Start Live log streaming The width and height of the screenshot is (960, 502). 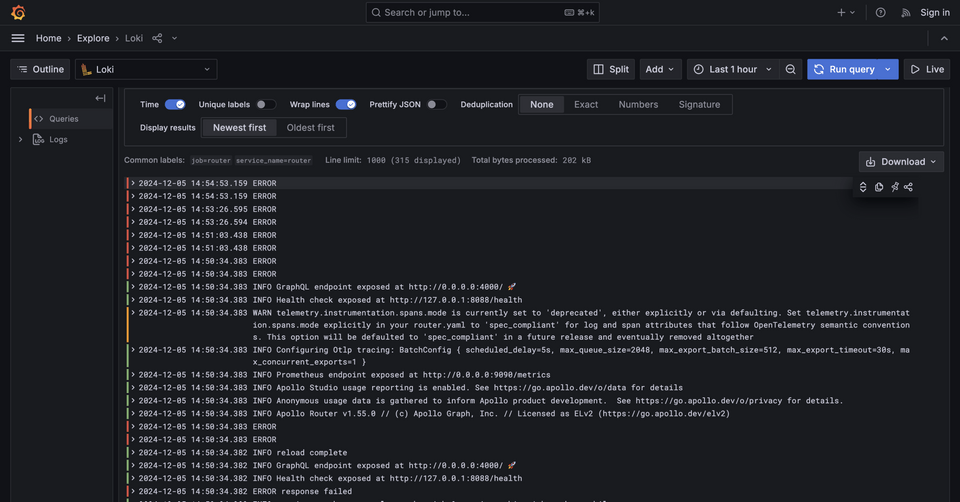click(x=927, y=69)
